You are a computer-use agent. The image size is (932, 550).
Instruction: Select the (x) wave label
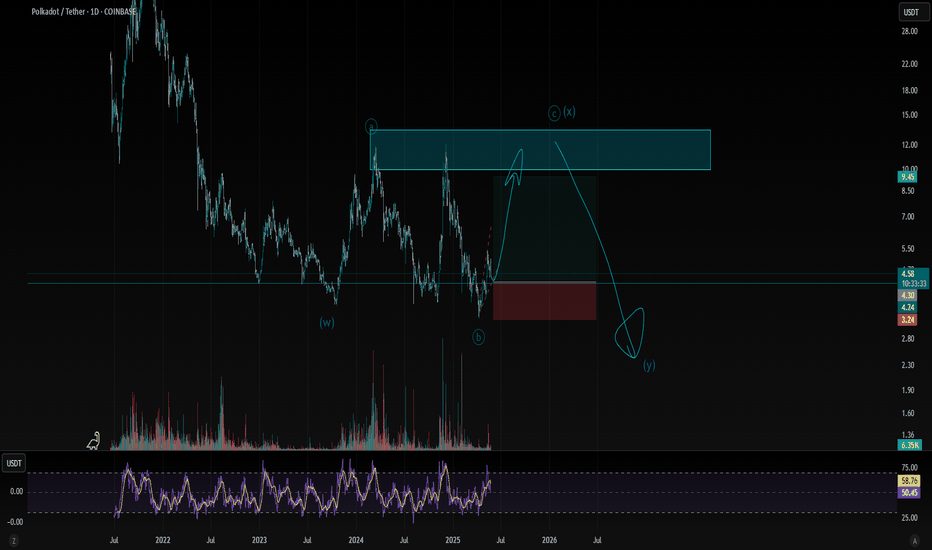click(x=569, y=111)
